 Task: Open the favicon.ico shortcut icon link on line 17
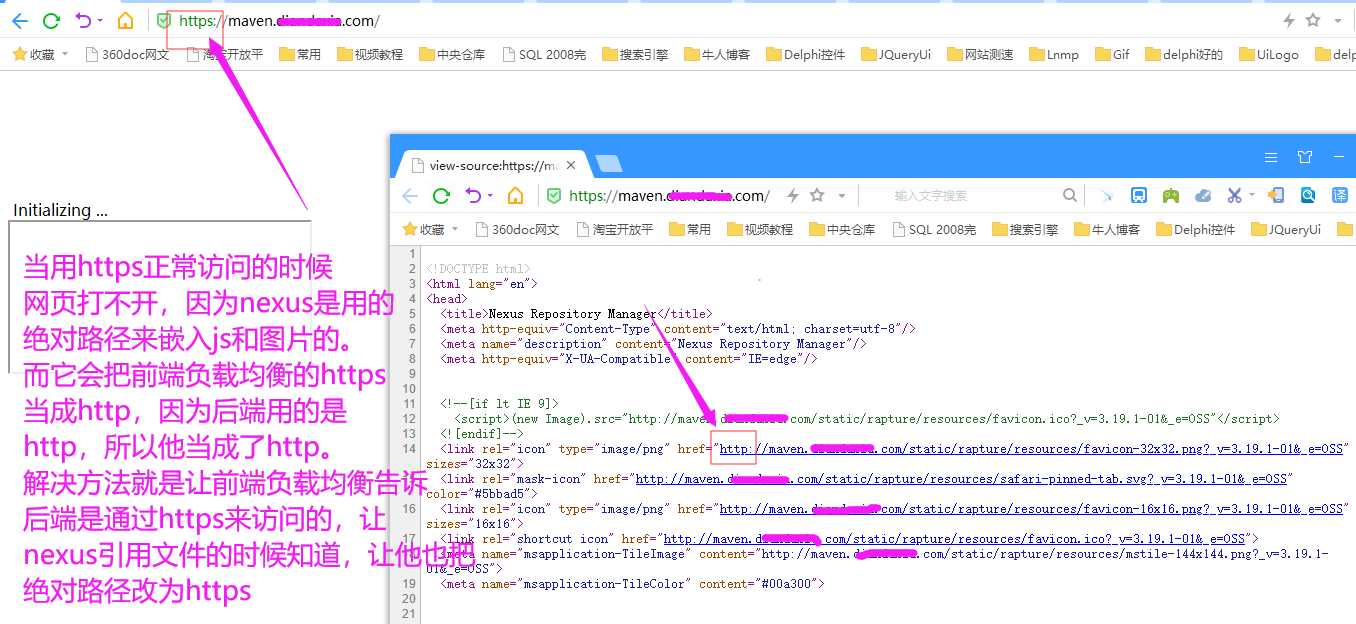[955, 539]
